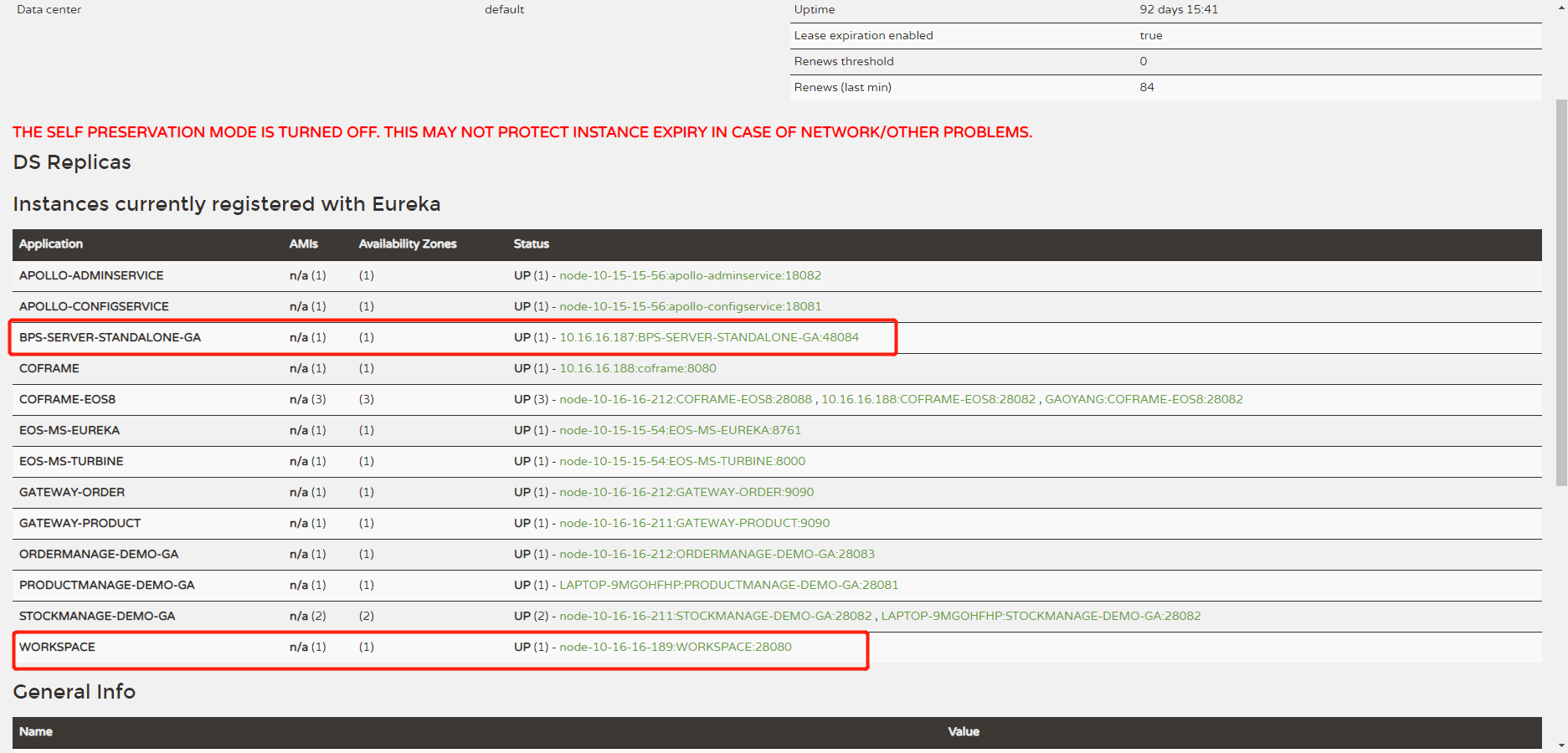The height and width of the screenshot is (753, 1568).
Task: Select the ORDERMANAGE-DEMO-GA application name
Action: (99, 554)
